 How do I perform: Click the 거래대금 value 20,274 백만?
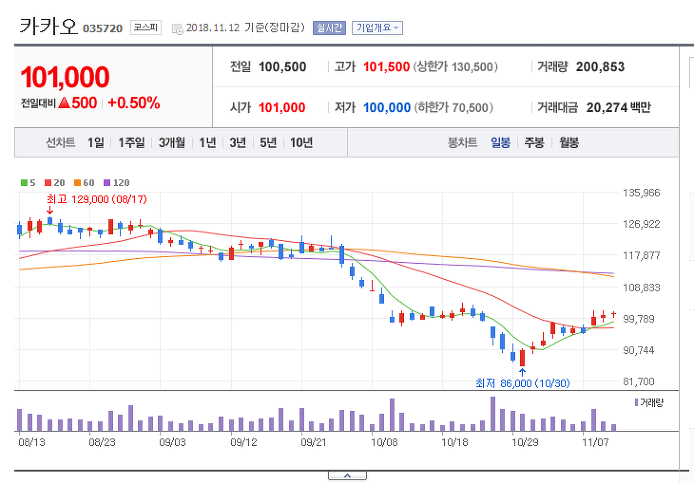pyautogui.click(x=618, y=108)
